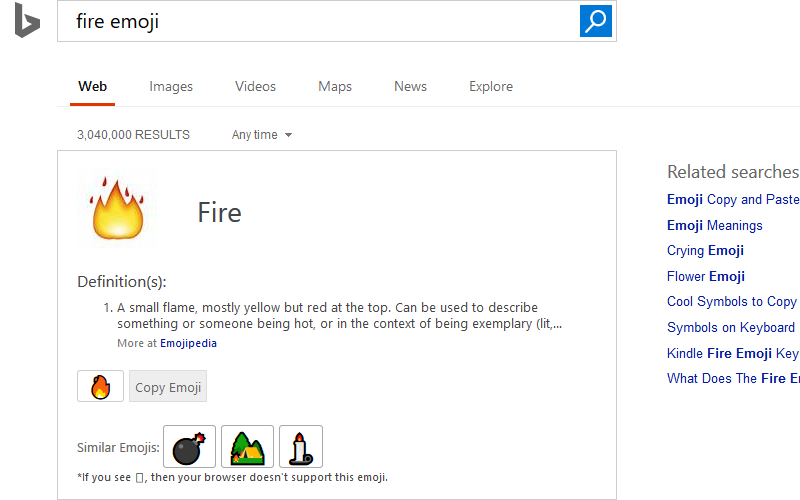Click the large Fire emoji image
This screenshot has width=800, height=500.
[117, 209]
